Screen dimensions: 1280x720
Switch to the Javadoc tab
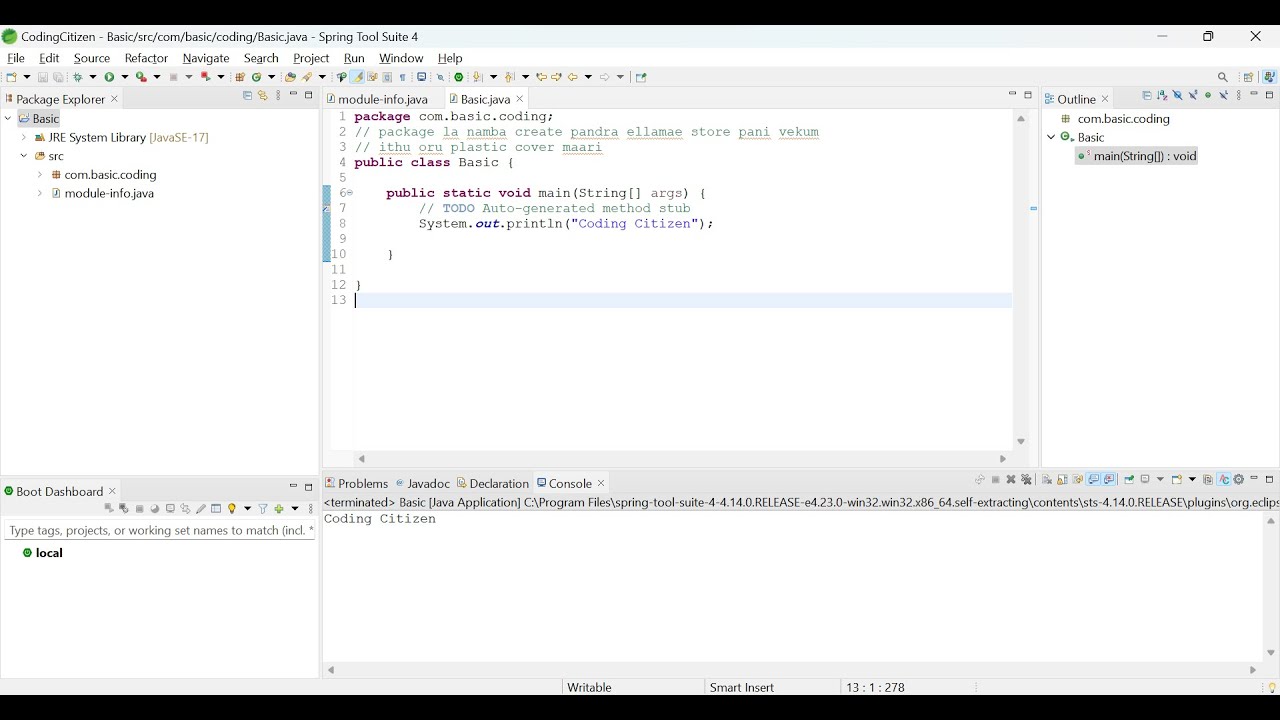(x=422, y=483)
